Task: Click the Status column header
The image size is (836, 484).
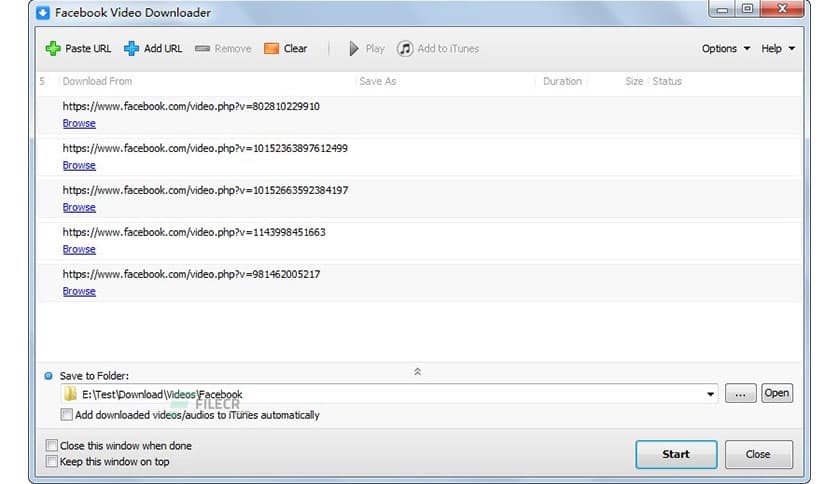Action: point(667,81)
